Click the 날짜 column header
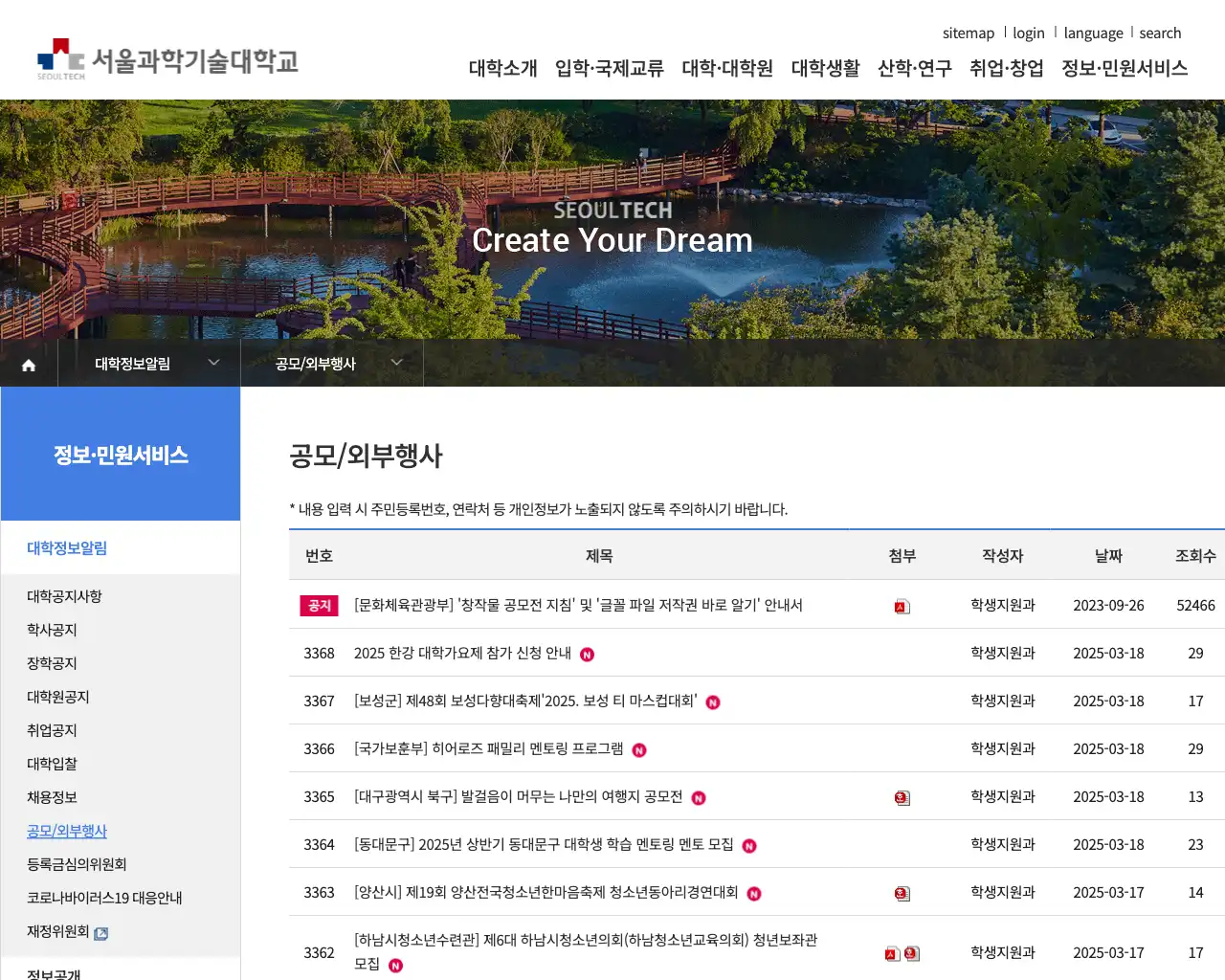Screen dimensions: 1225x980 (1108, 555)
